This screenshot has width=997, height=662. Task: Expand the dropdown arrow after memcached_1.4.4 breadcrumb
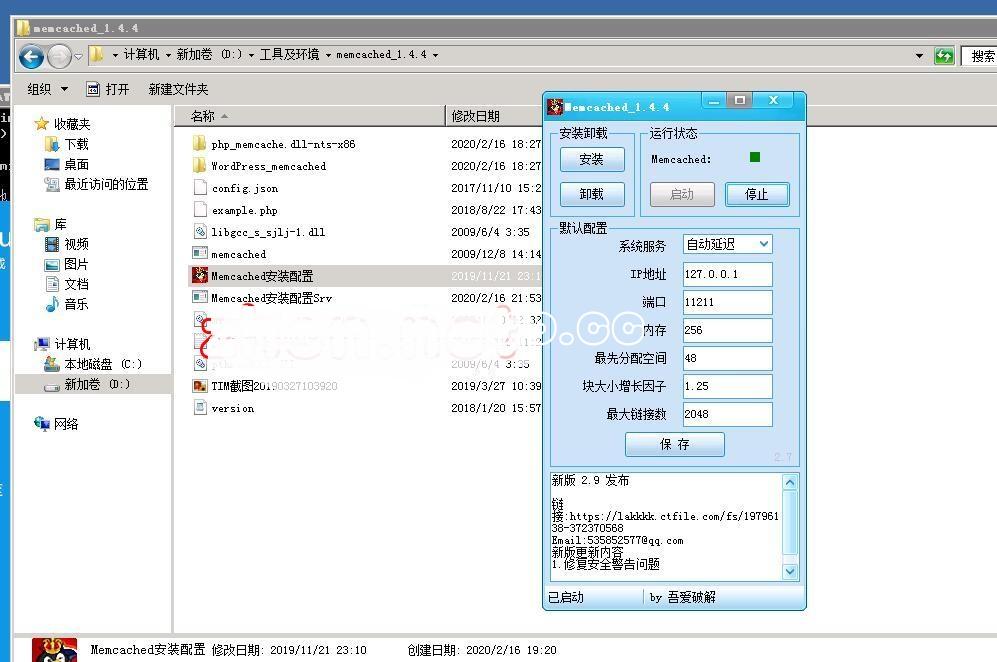[436, 55]
